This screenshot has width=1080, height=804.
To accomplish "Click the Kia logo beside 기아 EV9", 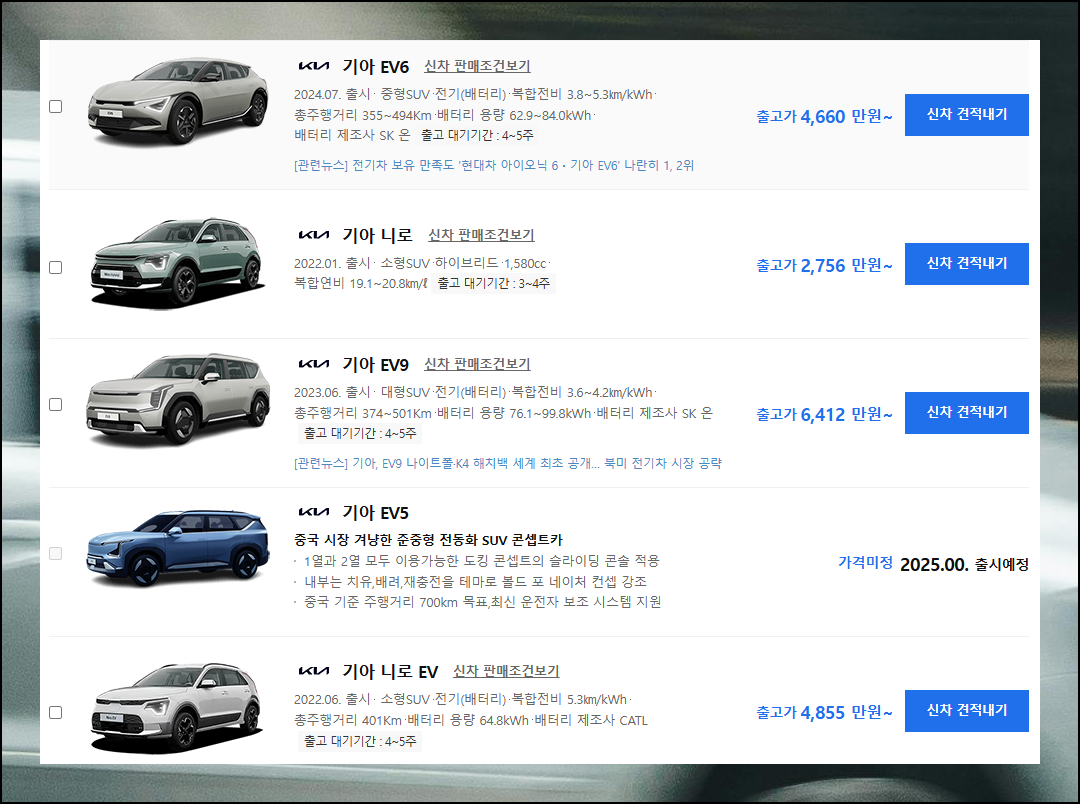I will click(x=313, y=364).
